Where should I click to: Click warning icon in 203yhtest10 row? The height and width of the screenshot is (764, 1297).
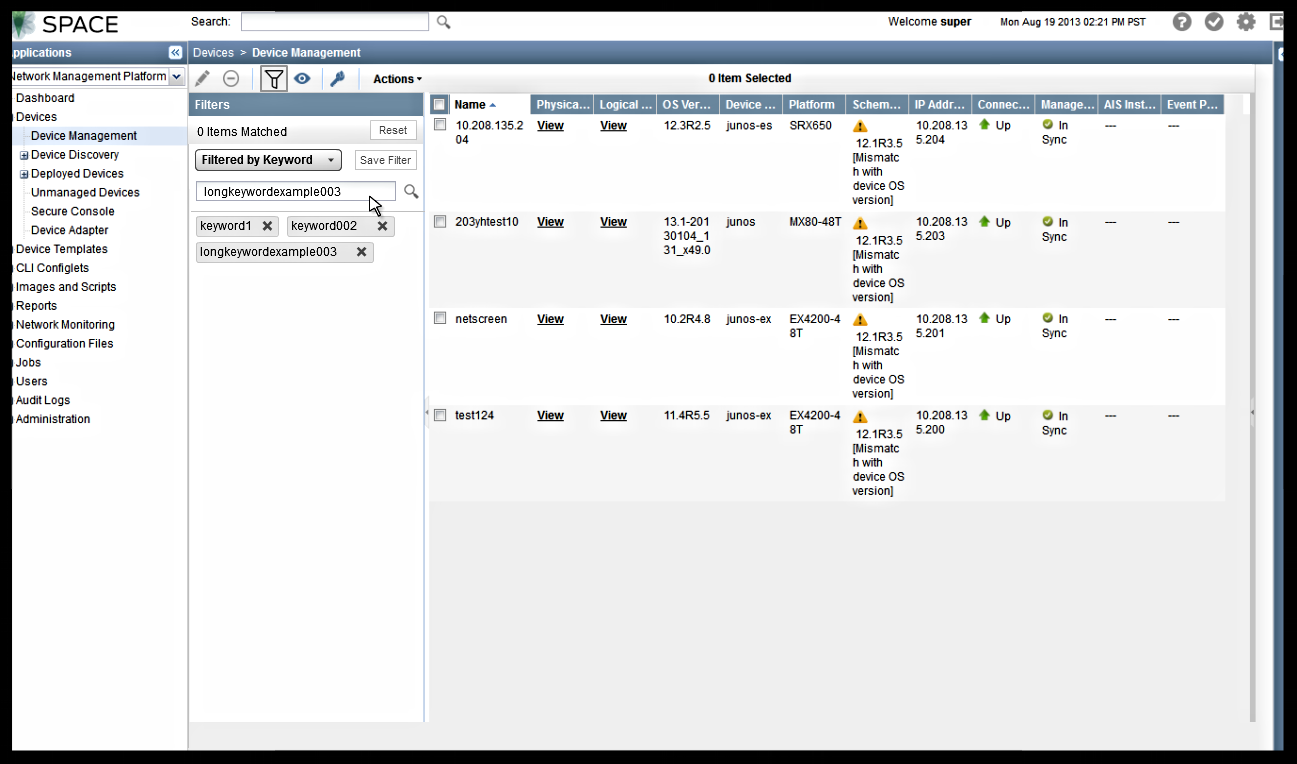pyautogui.click(x=860, y=224)
